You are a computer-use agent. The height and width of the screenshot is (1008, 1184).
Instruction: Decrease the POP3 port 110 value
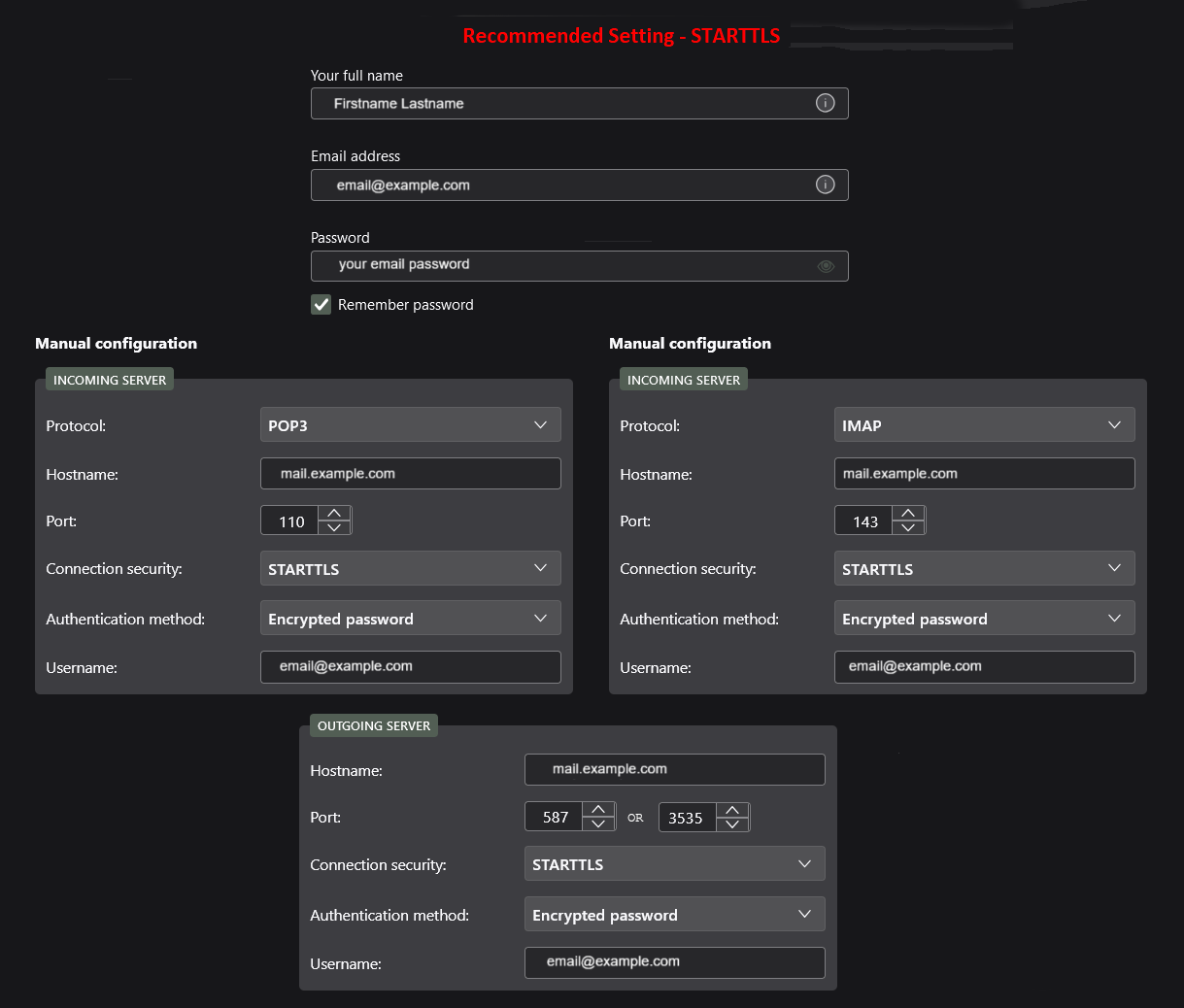334,527
